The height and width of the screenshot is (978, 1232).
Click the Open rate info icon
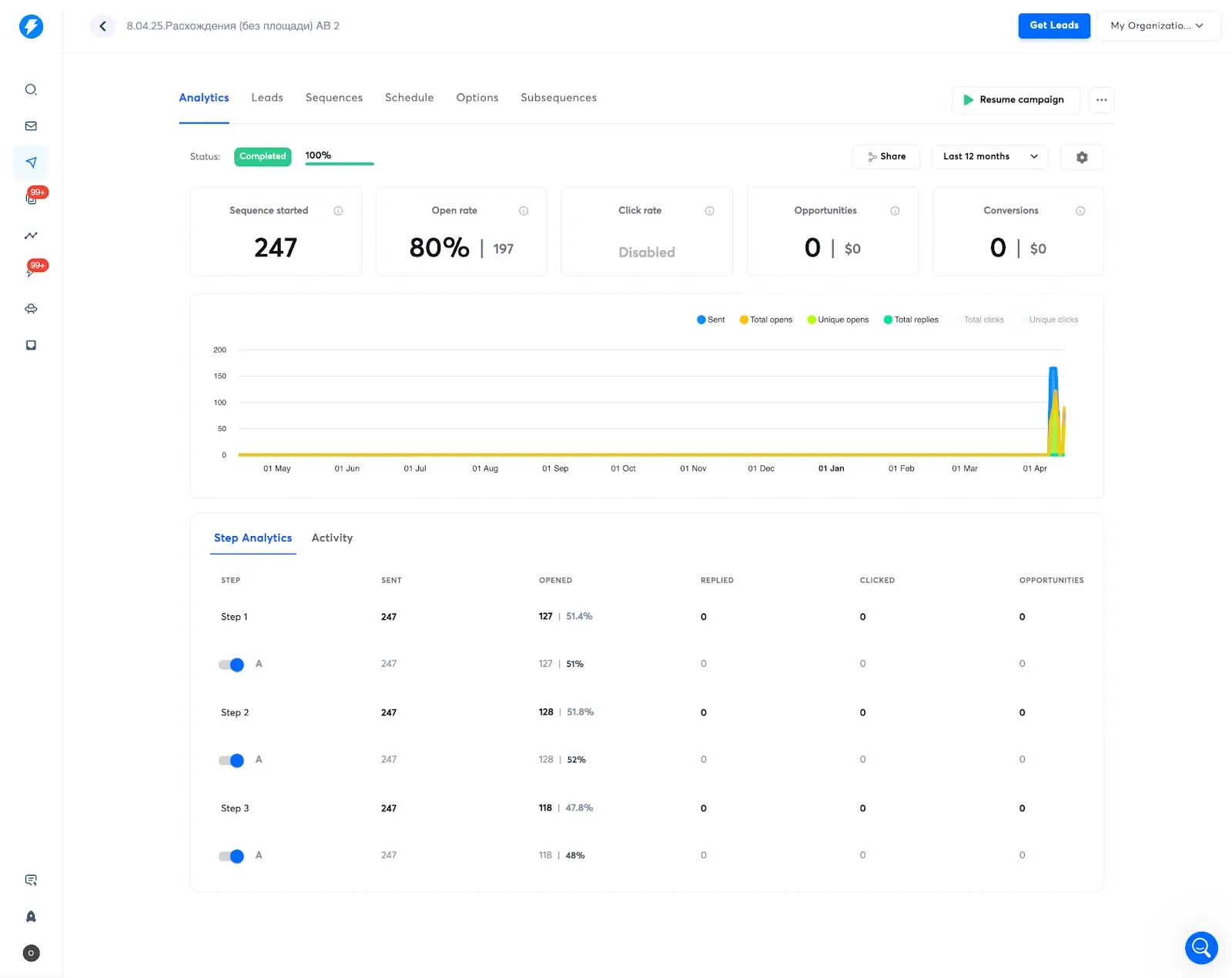click(524, 211)
